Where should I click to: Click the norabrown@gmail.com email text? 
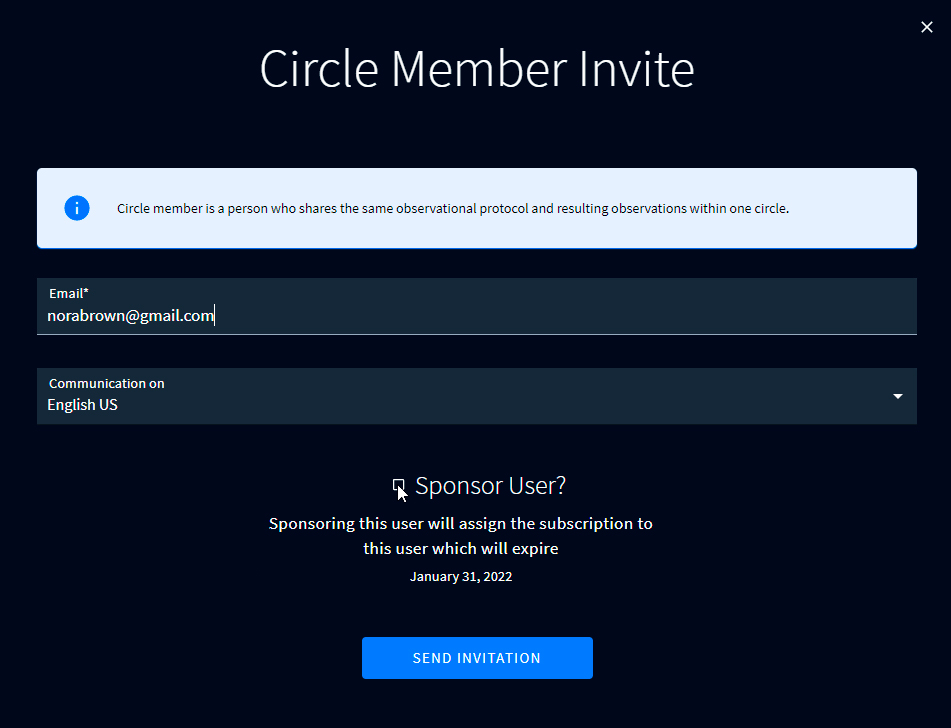(x=131, y=316)
